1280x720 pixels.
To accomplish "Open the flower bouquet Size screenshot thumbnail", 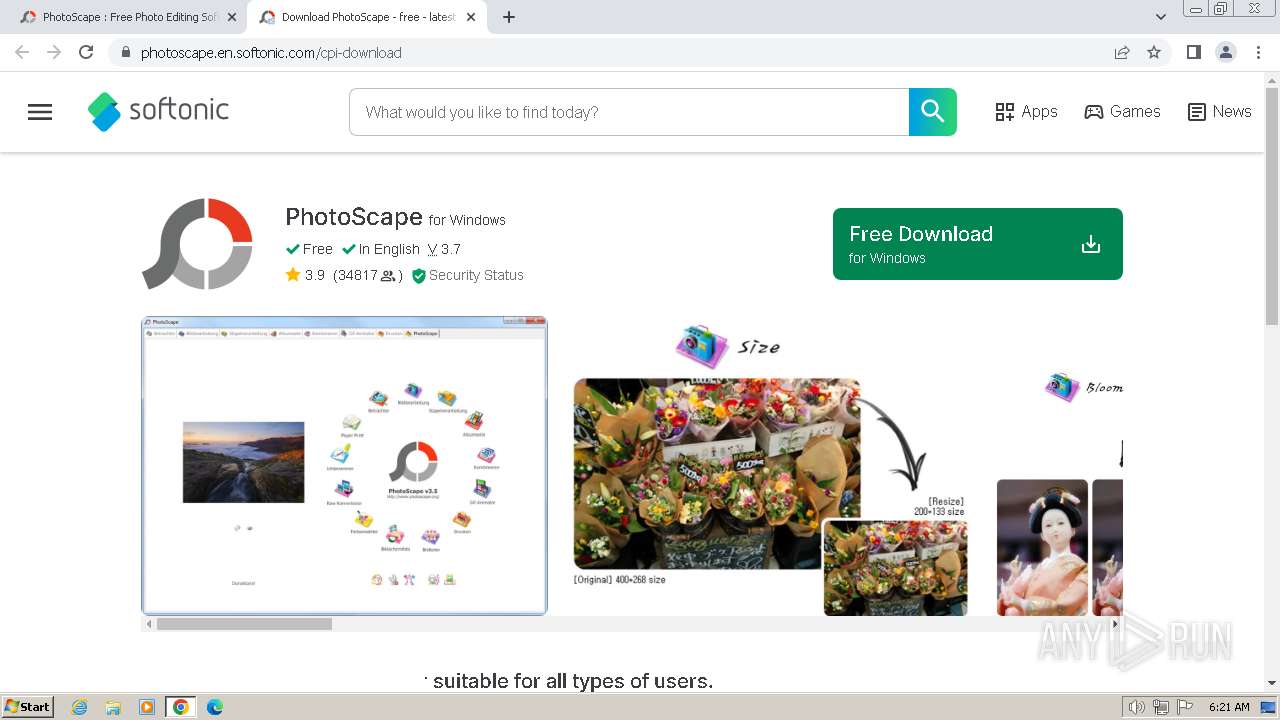I will [x=771, y=466].
